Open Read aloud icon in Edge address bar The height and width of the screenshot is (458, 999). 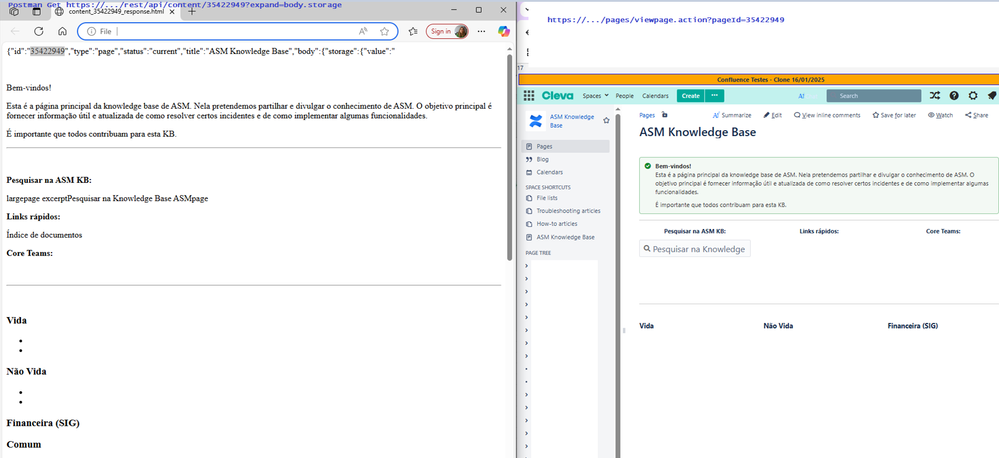363,31
